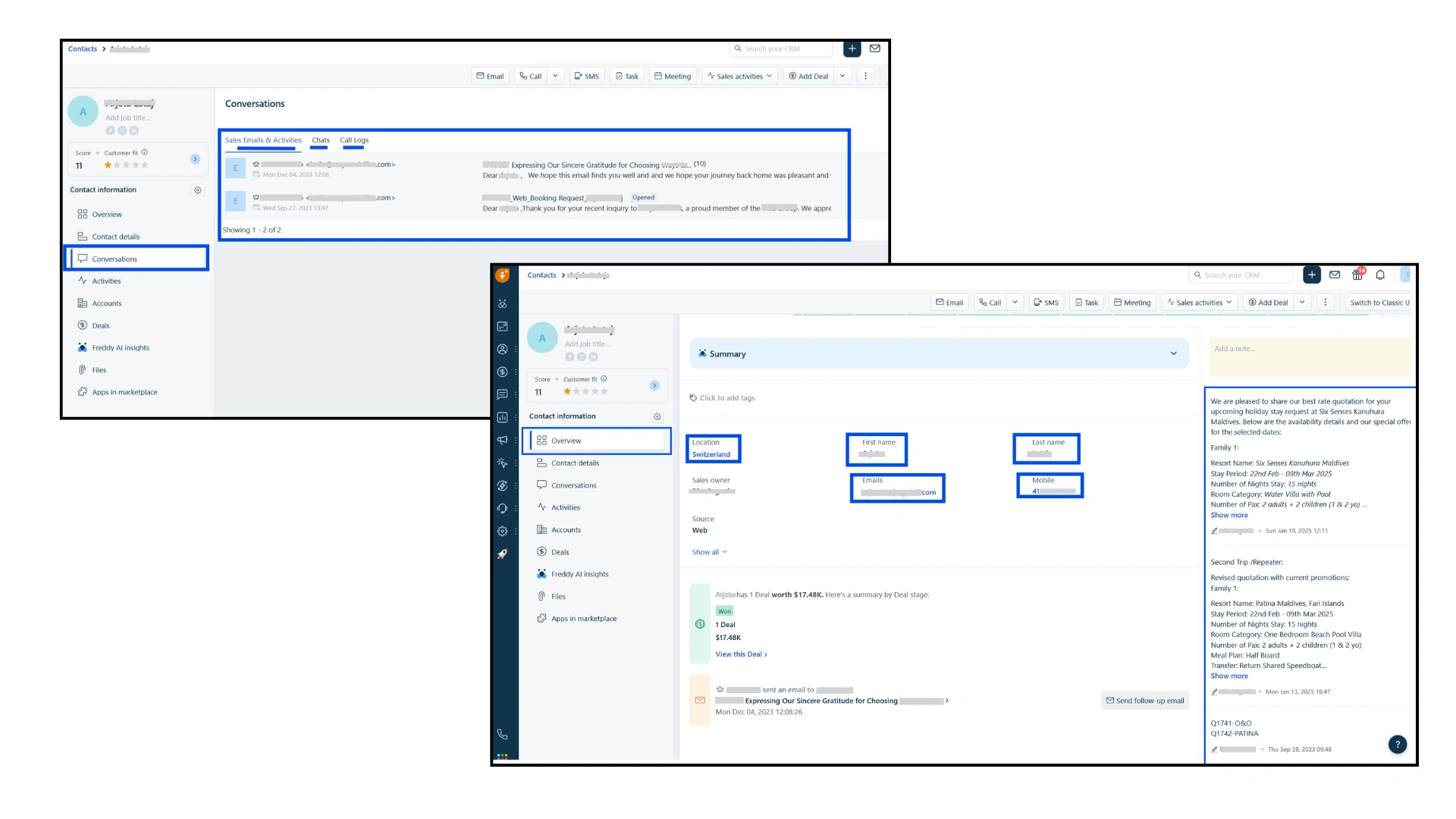Switch to the Chats tab

[321, 140]
